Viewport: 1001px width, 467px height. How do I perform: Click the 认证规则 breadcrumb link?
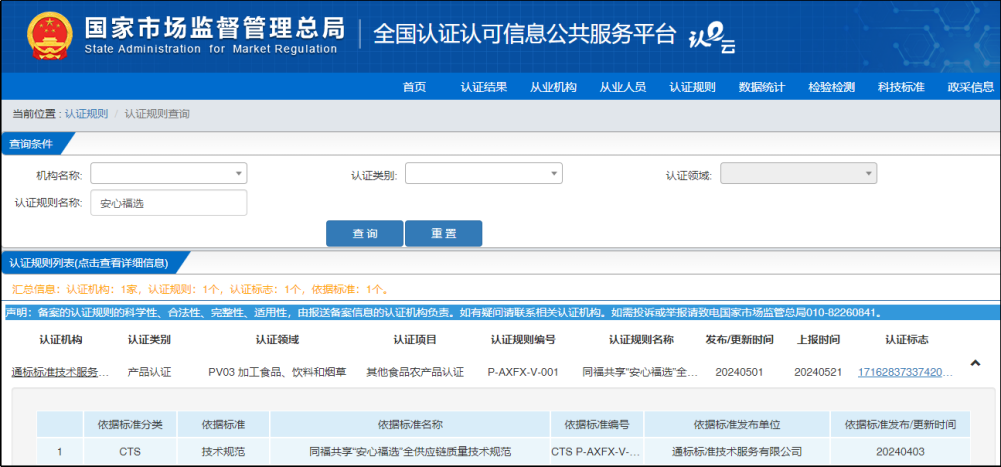(x=86, y=114)
